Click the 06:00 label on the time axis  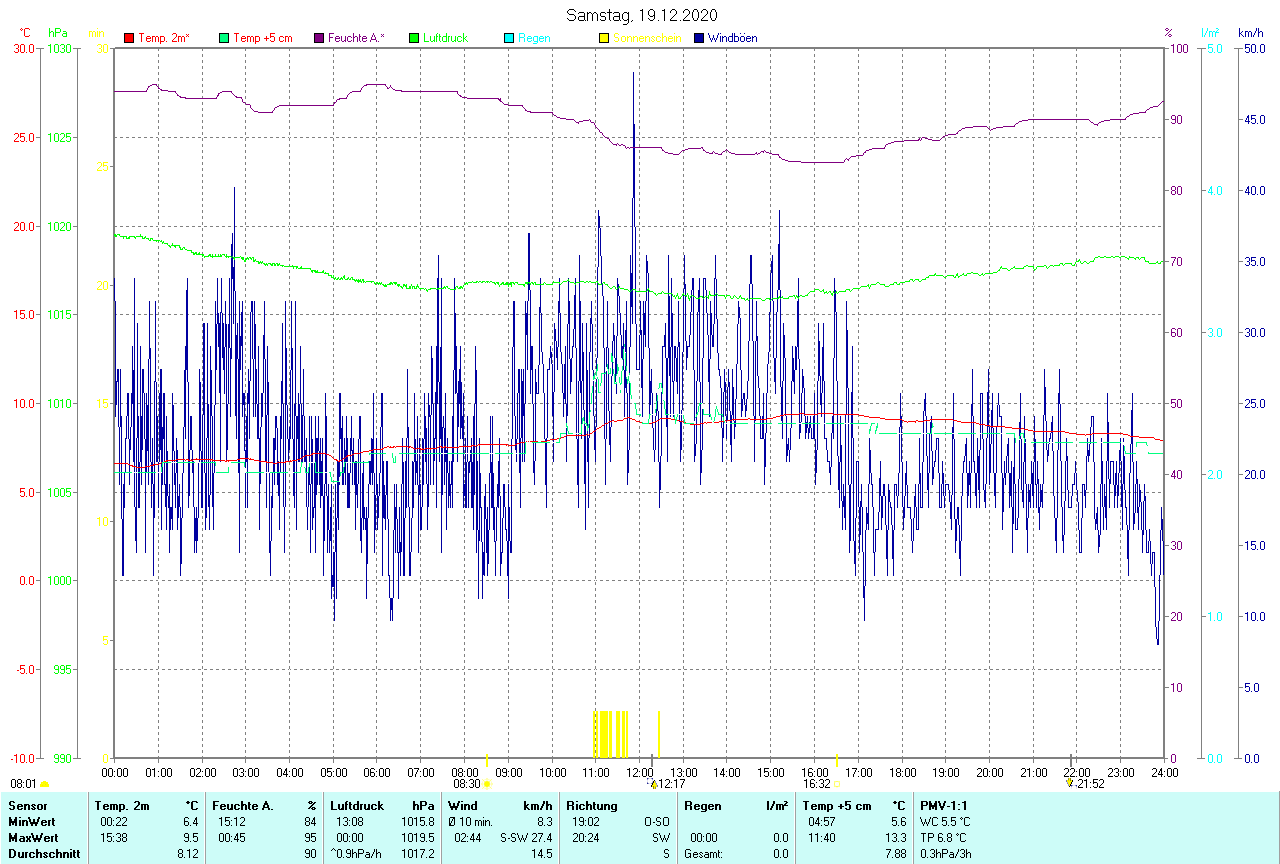[377, 772]
